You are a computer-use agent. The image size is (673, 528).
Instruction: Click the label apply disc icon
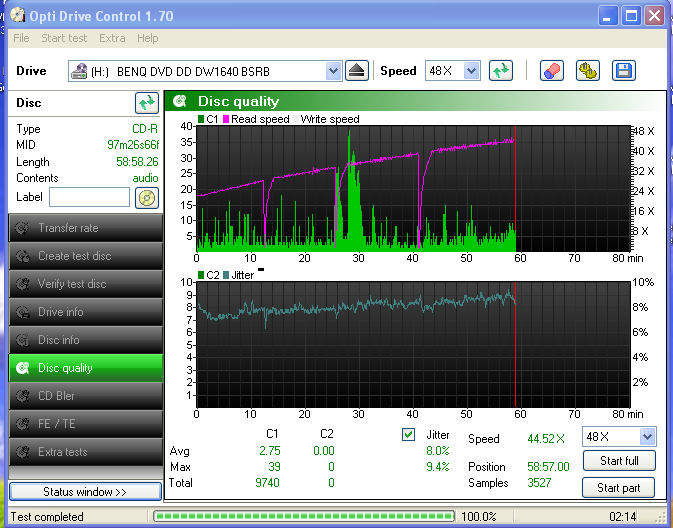click(x=147, y=197)
